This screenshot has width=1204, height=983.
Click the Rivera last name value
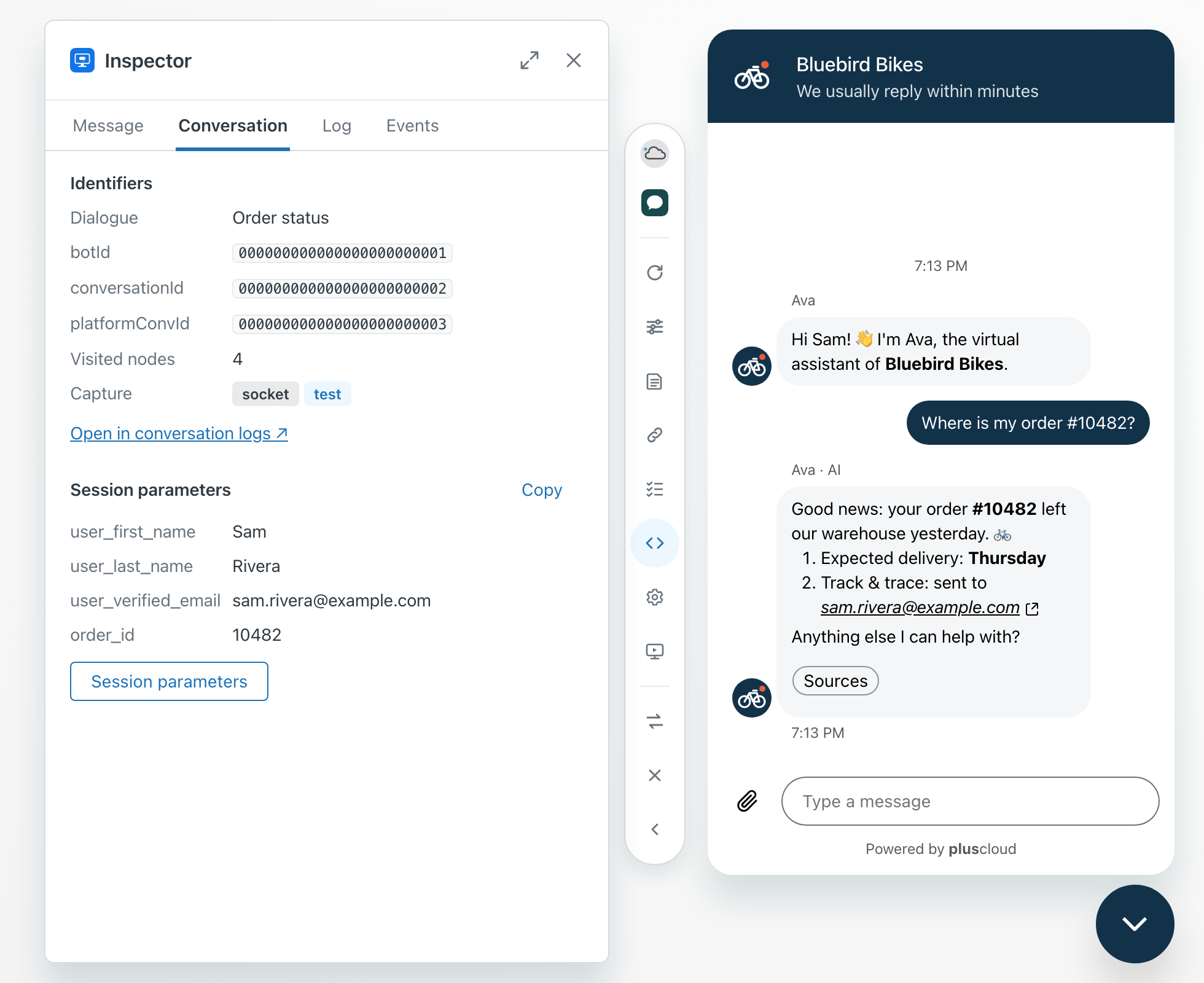(x=256, y=566)
